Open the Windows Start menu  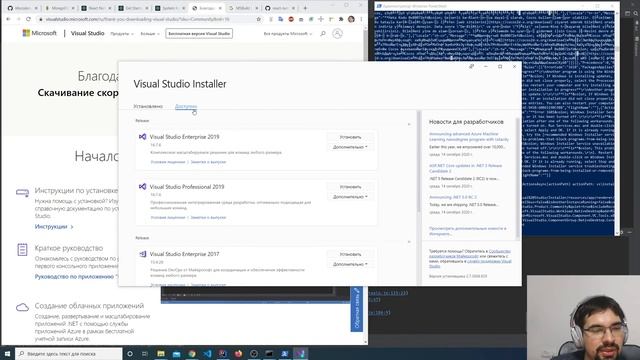click(7, 353)
